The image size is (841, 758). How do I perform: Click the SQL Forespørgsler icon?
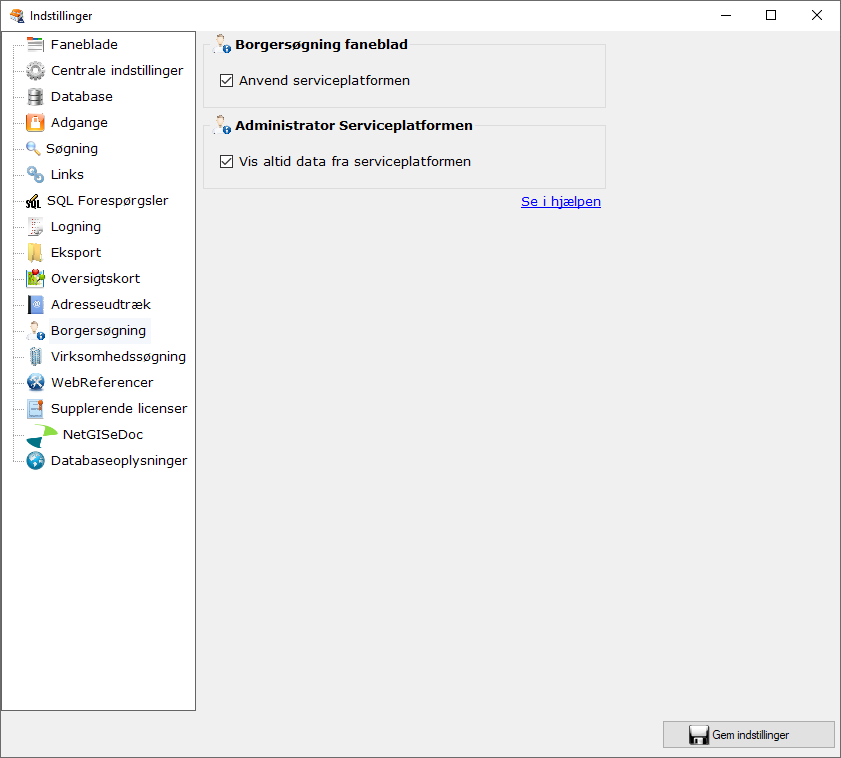(x=33, y=201)
